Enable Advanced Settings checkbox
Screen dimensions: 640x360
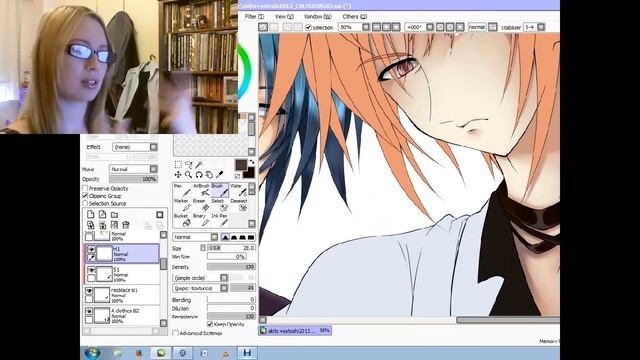tap(175, 333)
